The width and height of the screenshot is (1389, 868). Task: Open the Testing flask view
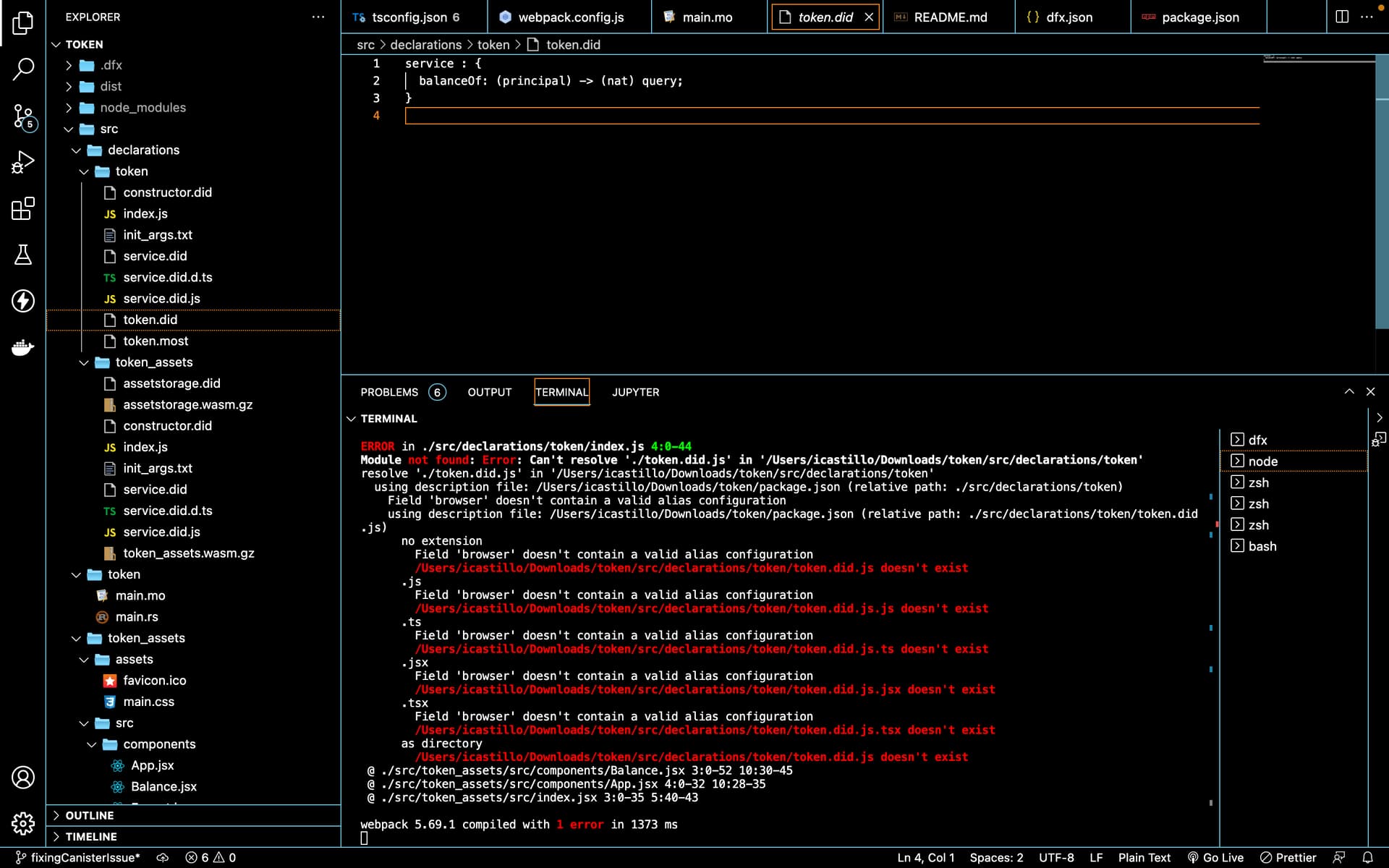click(x=23, y=255)
